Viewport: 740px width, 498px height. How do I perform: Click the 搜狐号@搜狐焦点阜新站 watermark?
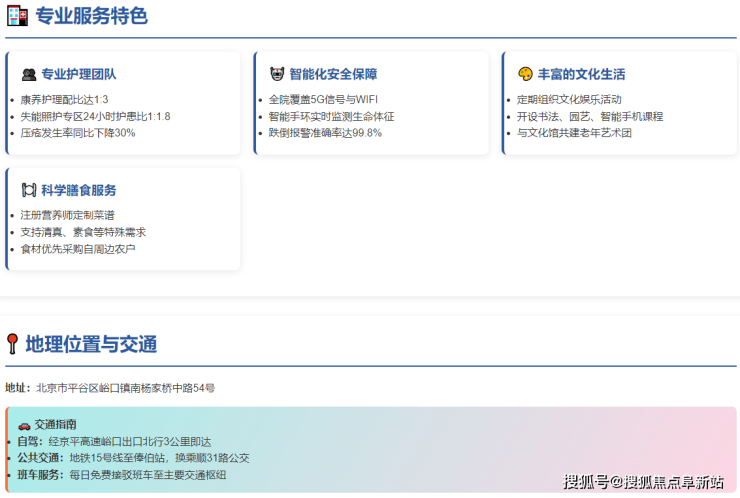coord(643,482)
